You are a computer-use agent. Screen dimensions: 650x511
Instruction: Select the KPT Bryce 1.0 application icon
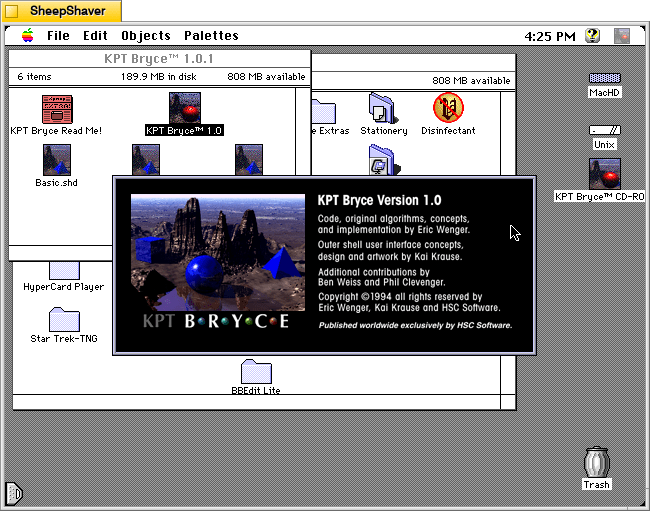[x=185, y=108]
